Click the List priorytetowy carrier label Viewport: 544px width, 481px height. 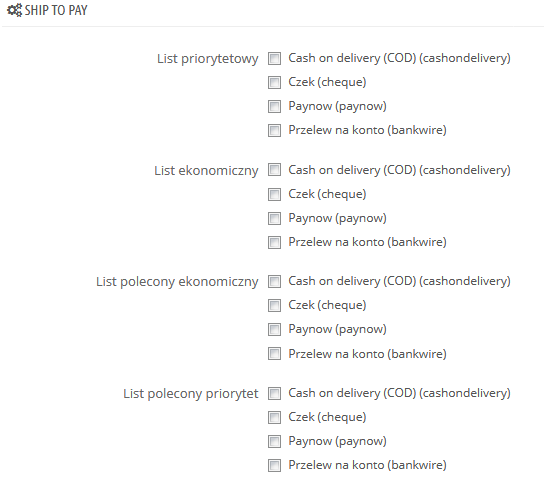pos(207,59)
